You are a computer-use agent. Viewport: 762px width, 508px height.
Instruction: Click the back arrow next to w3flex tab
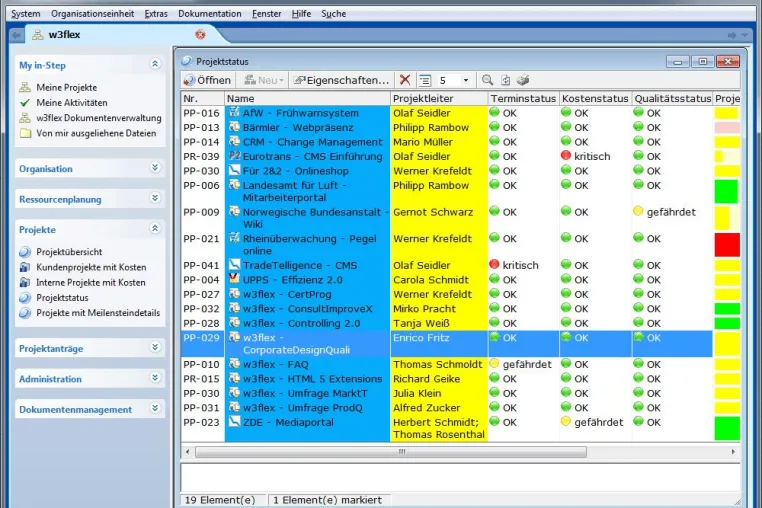pyautogui.click(x=17, y=35)
